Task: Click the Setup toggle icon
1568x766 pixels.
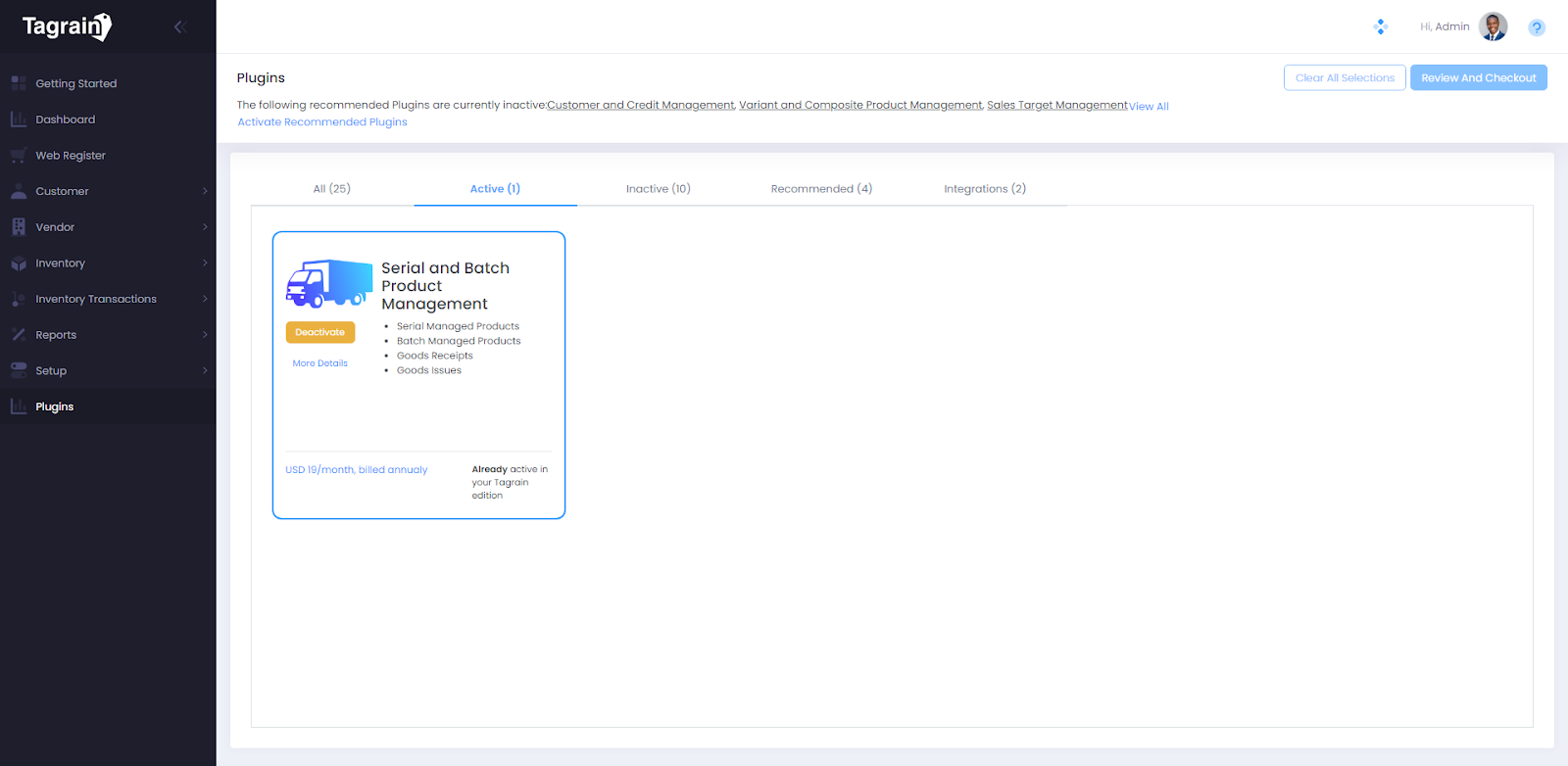Action: point(19,370)
